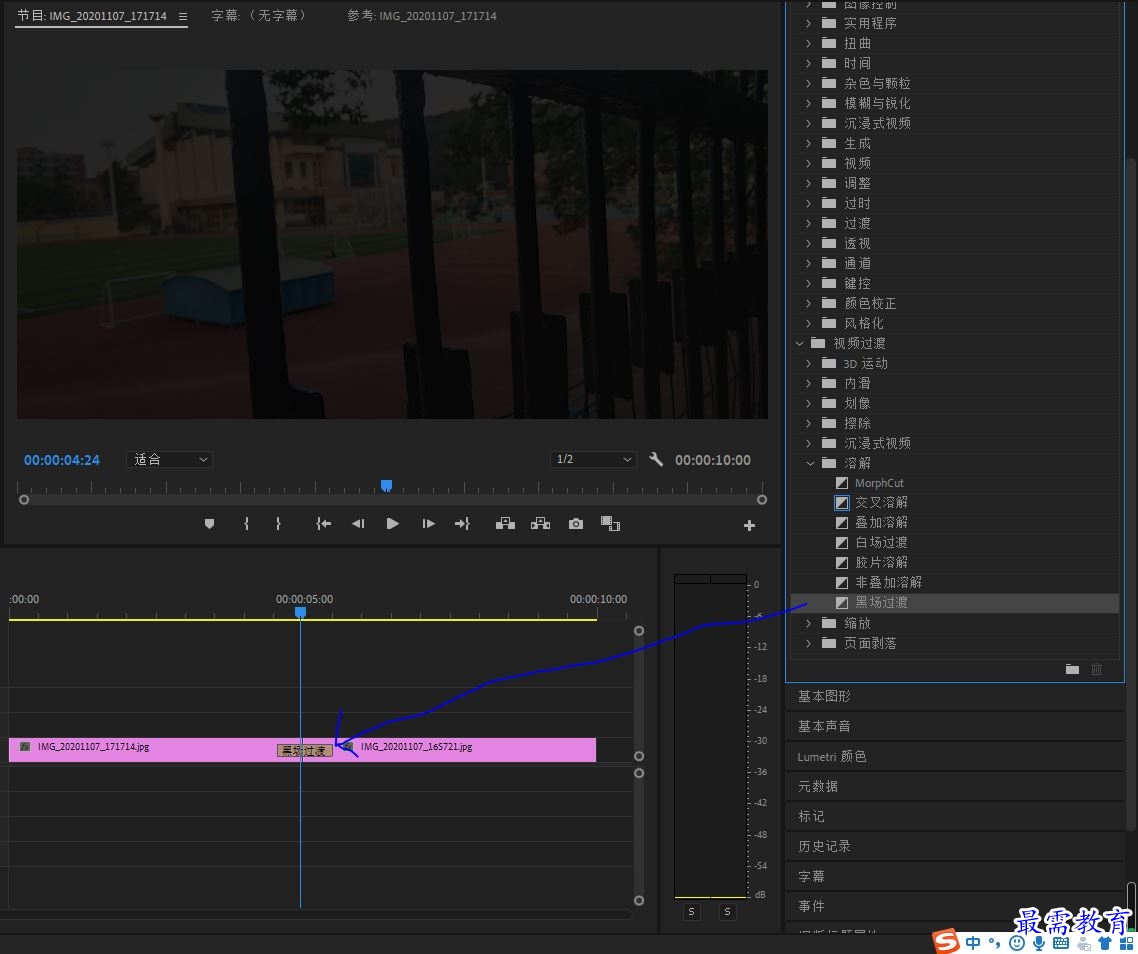Viewport: 1138px width, 954px height.
Task: Expand the 页面剥落 folder
Action: (x=809, y=643)
